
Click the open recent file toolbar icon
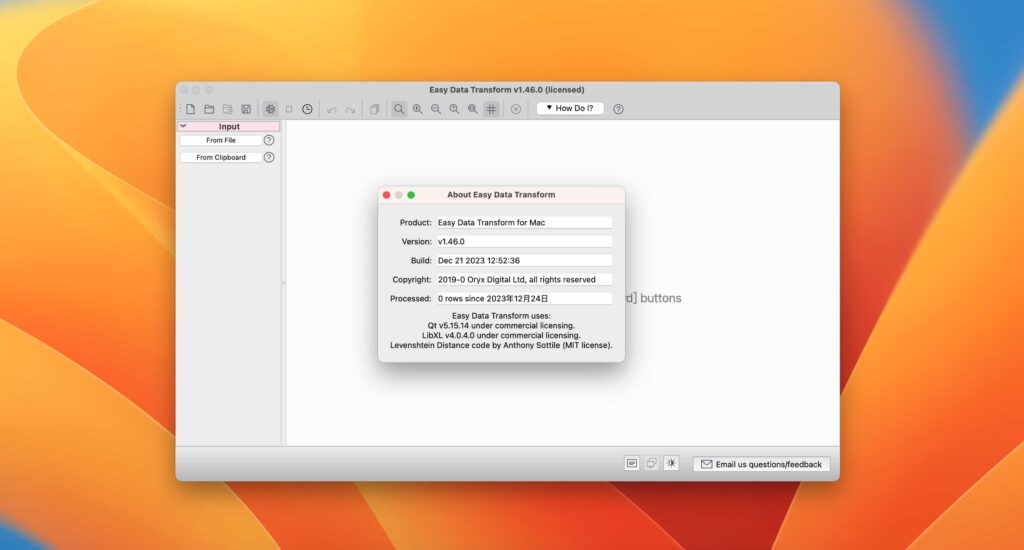pyautogui.click(x=227, y=109)
